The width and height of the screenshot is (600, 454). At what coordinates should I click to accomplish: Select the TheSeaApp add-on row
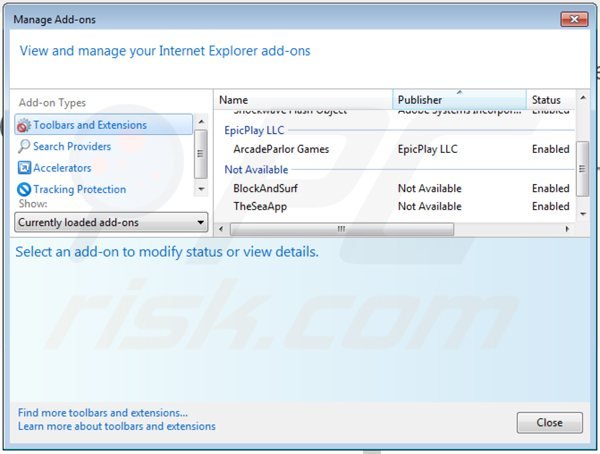(x=395, y=206)
